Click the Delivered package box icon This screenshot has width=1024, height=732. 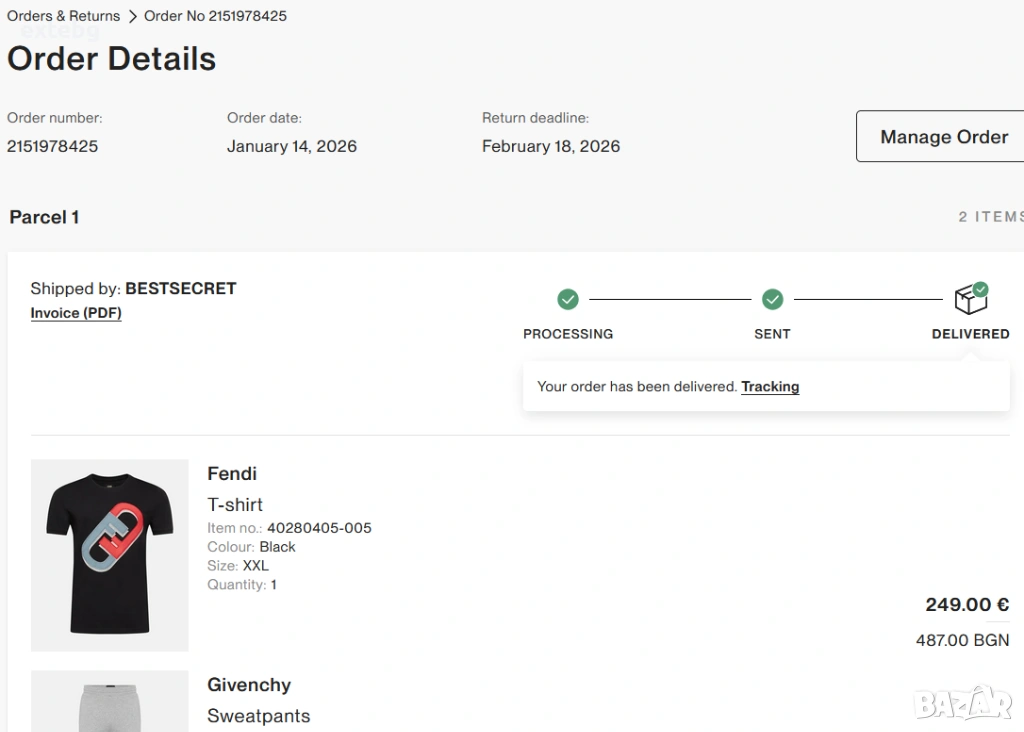pos(970,298)
